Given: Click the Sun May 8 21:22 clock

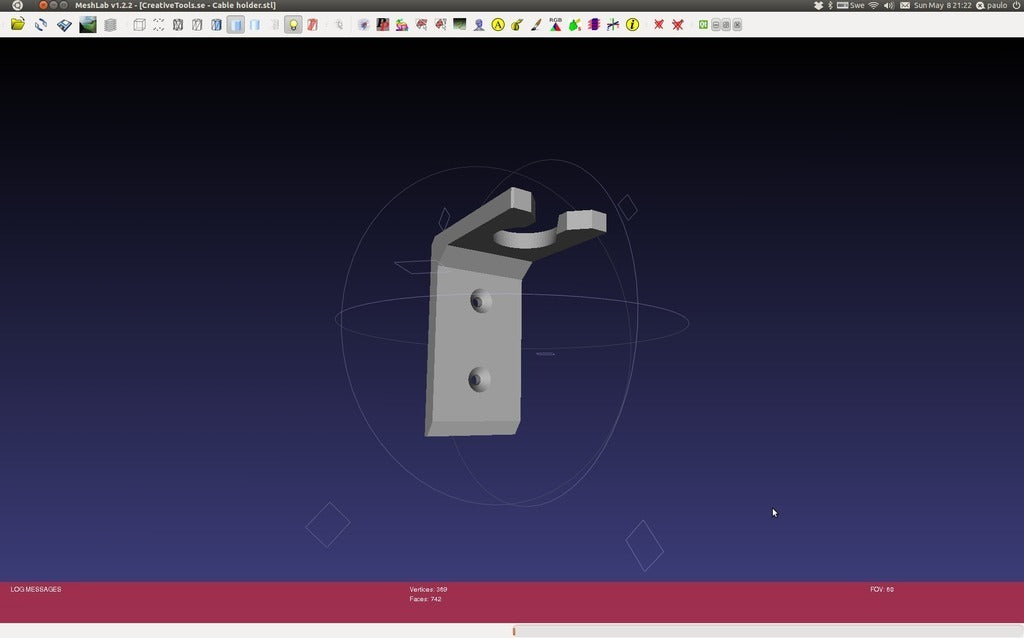Looking at the screenshot, I should [x=941, y=5].
